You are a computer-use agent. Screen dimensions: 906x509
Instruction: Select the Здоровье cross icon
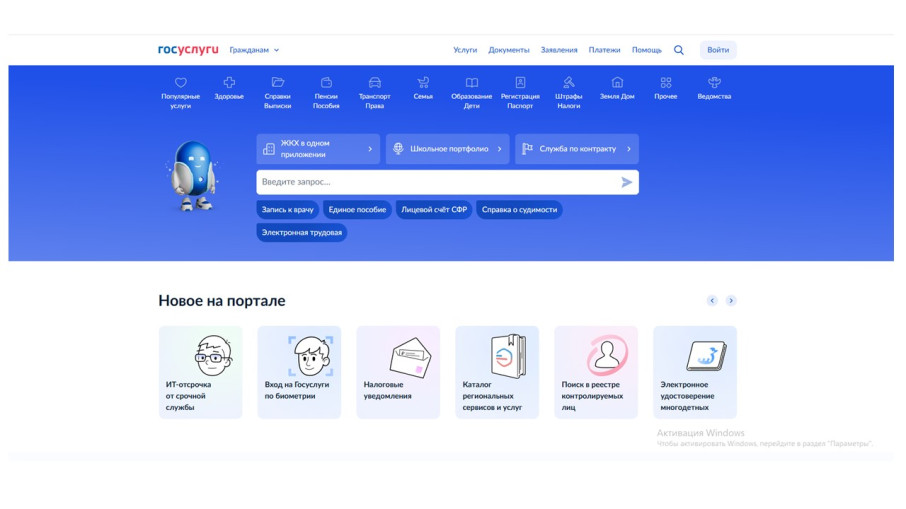coord(229,83)
